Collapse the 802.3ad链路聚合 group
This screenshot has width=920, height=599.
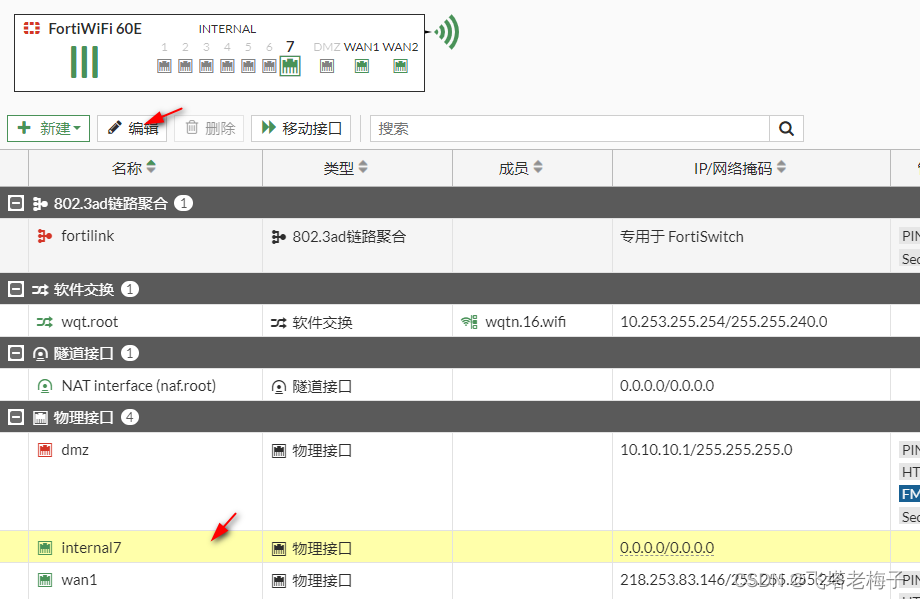click(x=16, y=204)
